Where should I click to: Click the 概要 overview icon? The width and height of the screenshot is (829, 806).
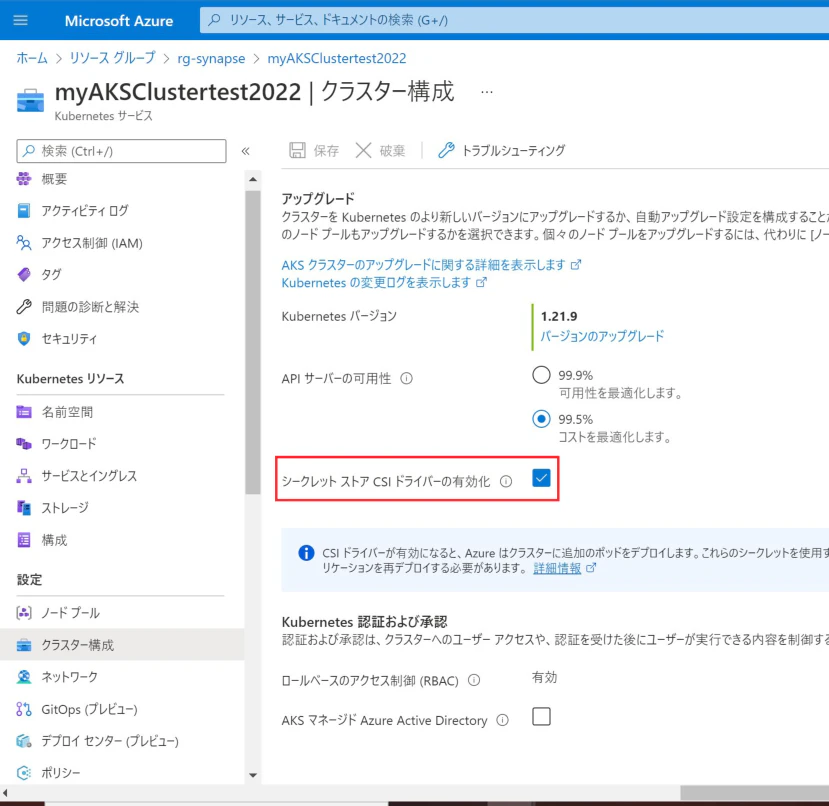pyautogui.click(x=24, y=179)
